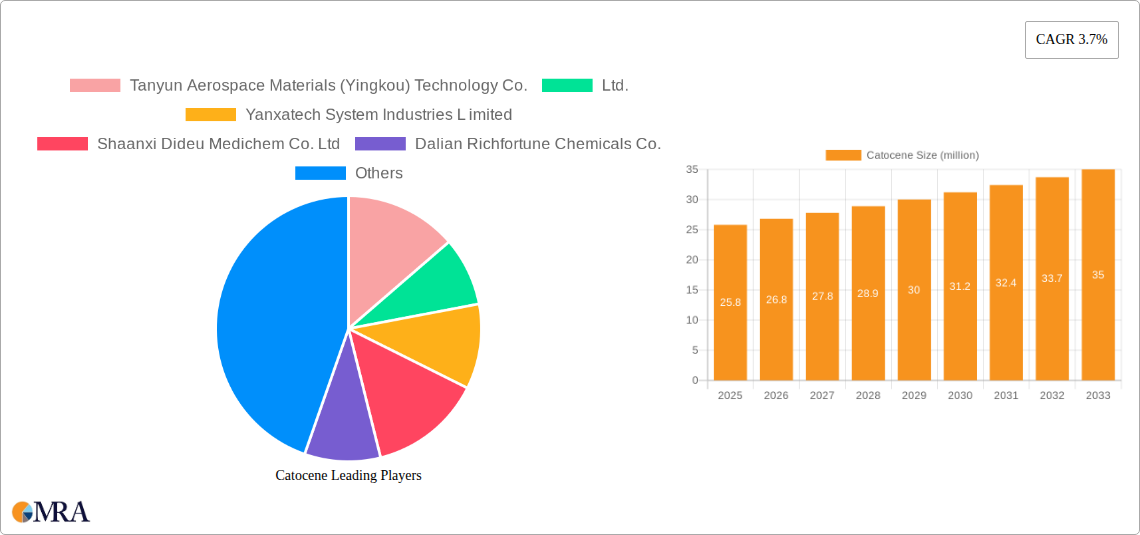Click the Catocene Size (million) legend label
Screen dimensions: 1140x535
click(923, 155)
